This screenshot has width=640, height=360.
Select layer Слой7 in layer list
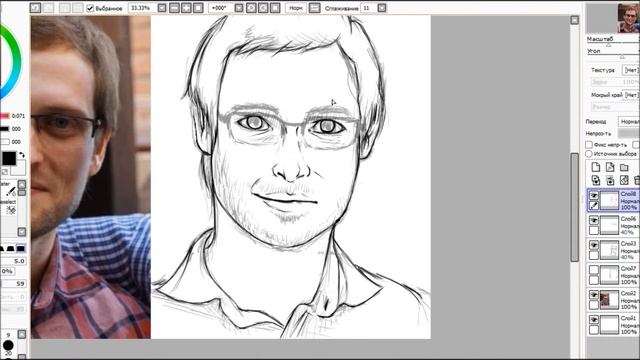coord(613,275)
